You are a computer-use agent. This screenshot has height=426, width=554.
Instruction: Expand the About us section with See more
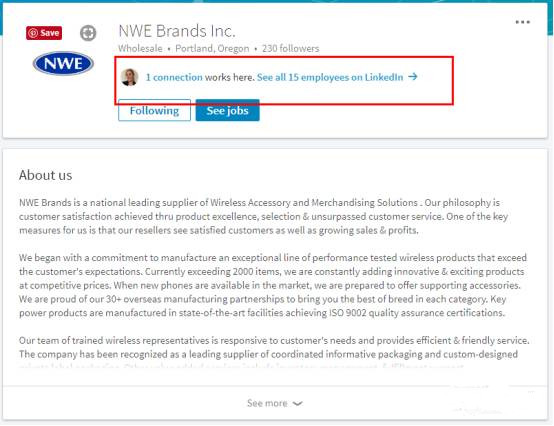coord(275,403)
